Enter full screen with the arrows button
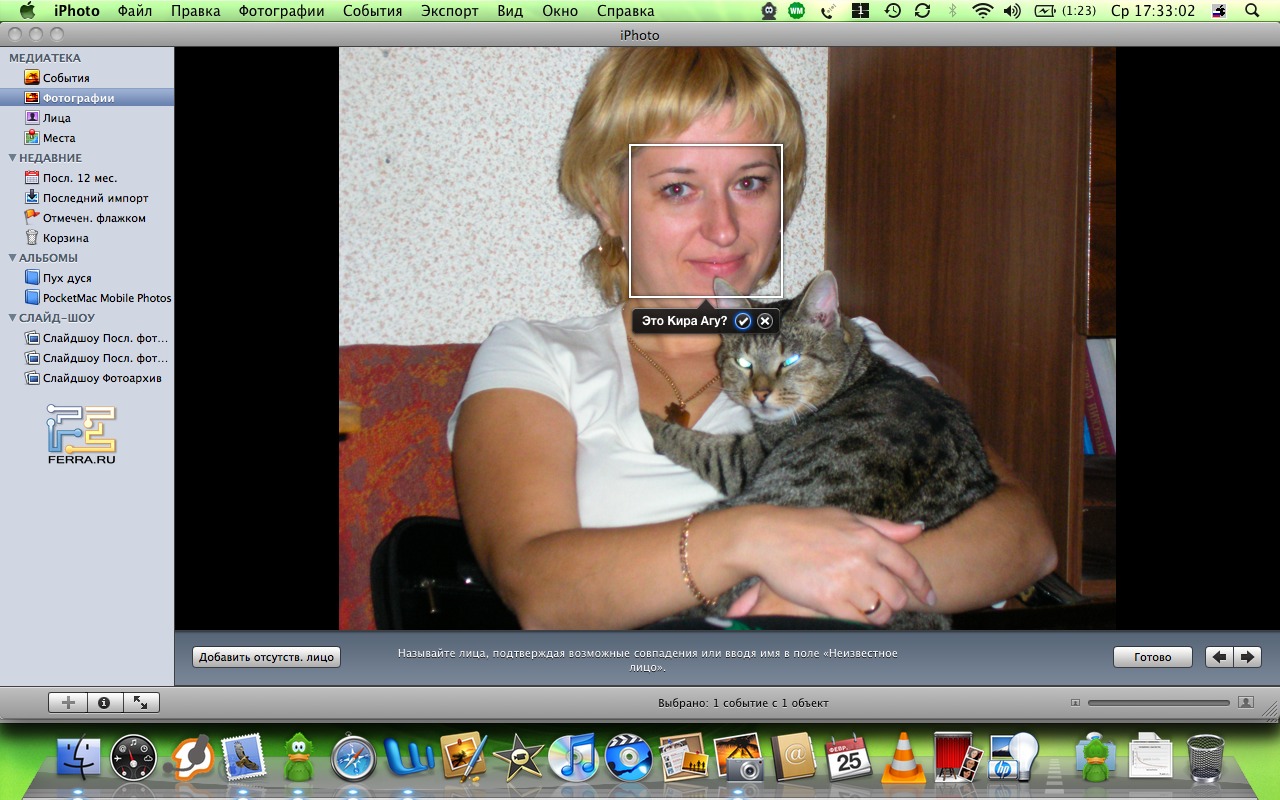Screen dimensions: 1280x800 point(141,703)
